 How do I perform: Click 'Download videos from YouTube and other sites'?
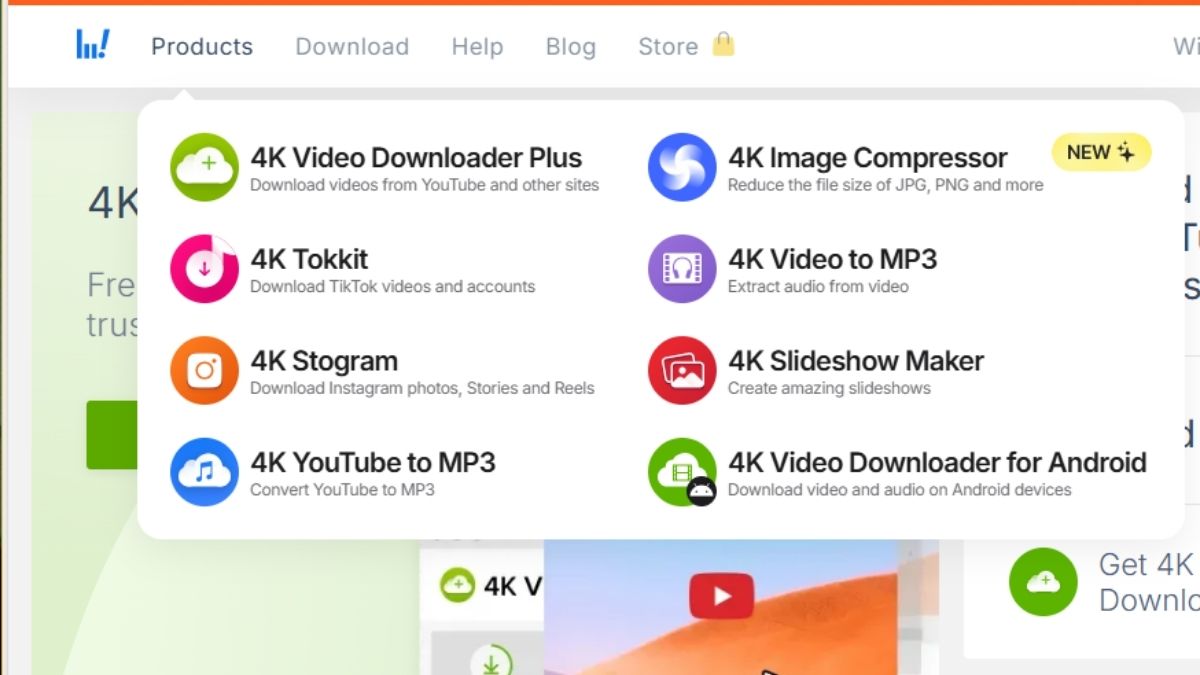click(x=424, y=185)
